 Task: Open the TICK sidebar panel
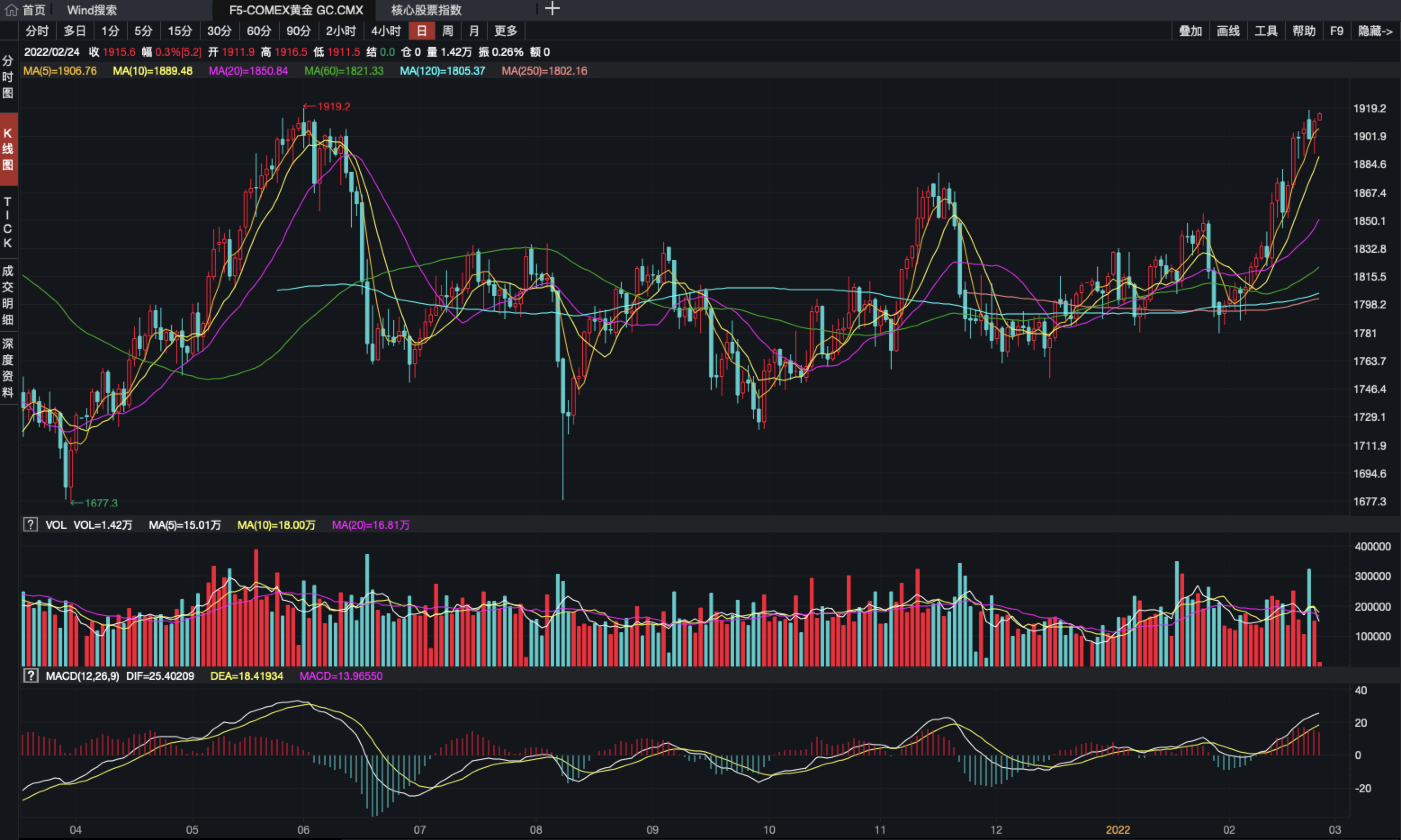[8, 223]
